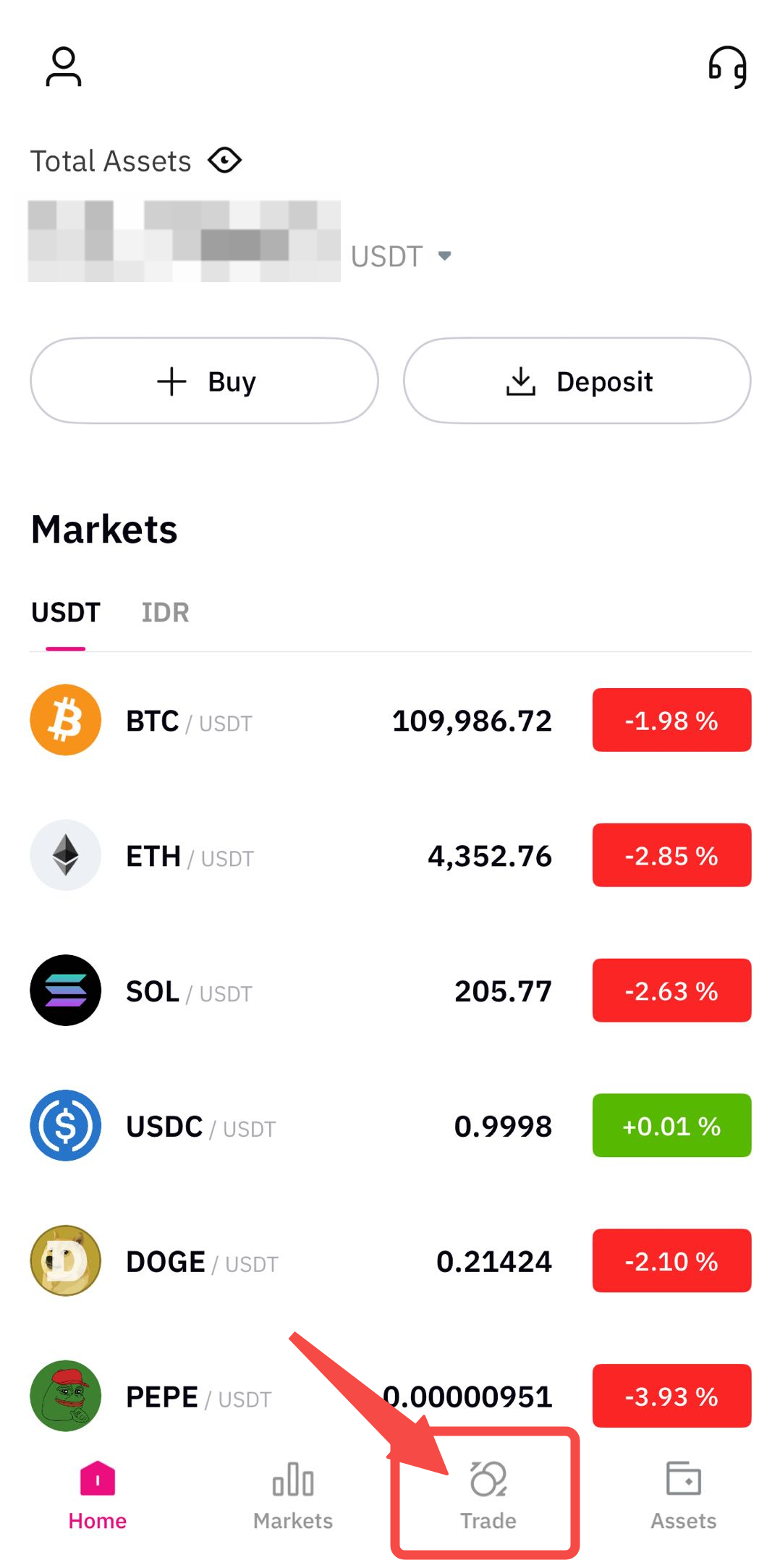Tap the USDC coin icon
This screenshot has width=780, height=1568.
66,1126
